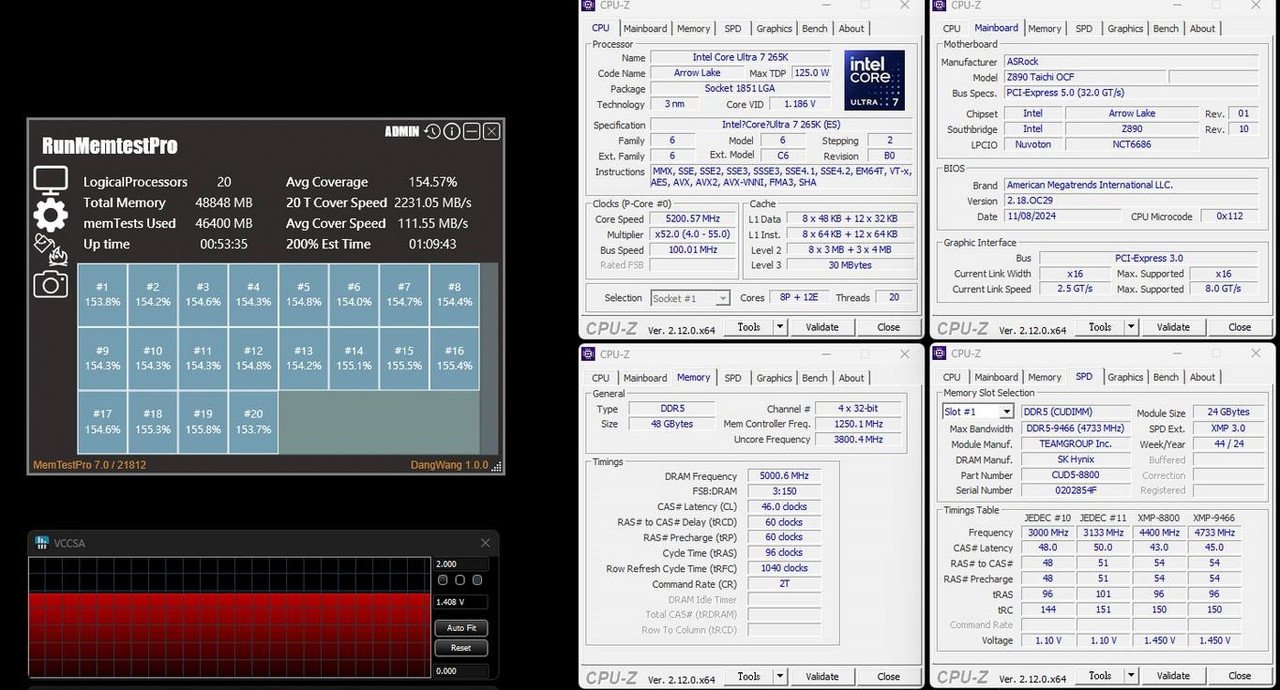The width and height of the screenshot is (1280, 690).
Task: Click the paint bucket and flame icon
Action: 50,250
